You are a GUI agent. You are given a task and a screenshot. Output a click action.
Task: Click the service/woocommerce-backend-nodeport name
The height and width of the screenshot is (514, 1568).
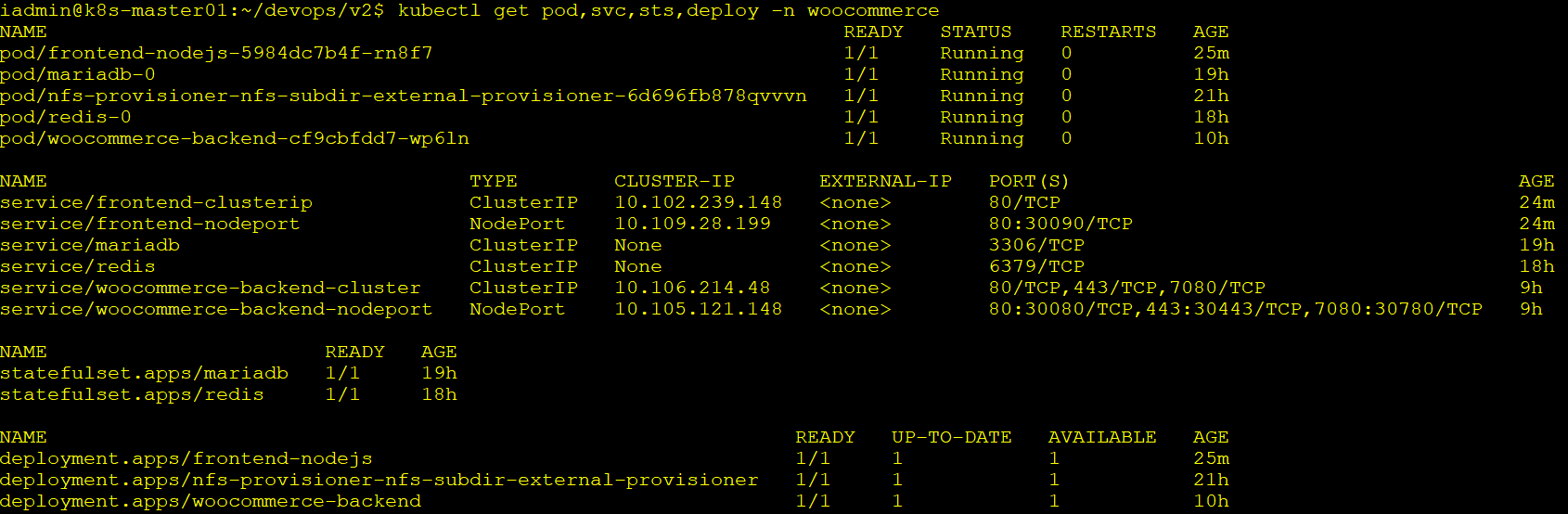(x=216, y=310)
